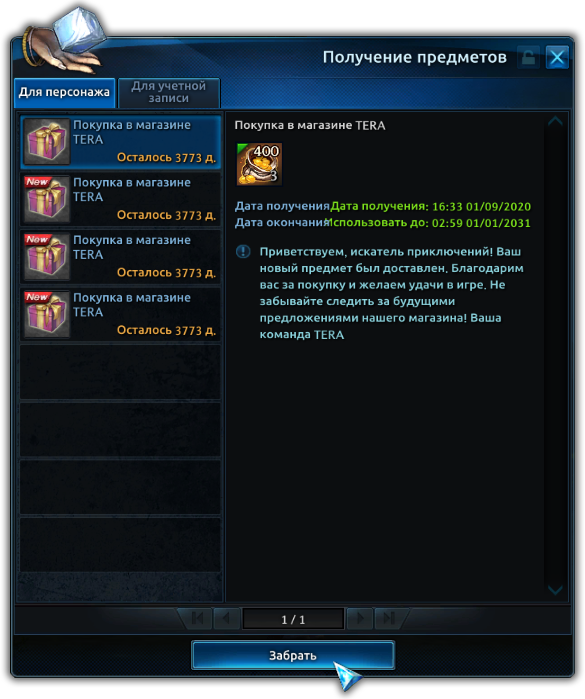This screenshot has height=699, width=585.
Task: Go to first page of items
Action: 197,618
